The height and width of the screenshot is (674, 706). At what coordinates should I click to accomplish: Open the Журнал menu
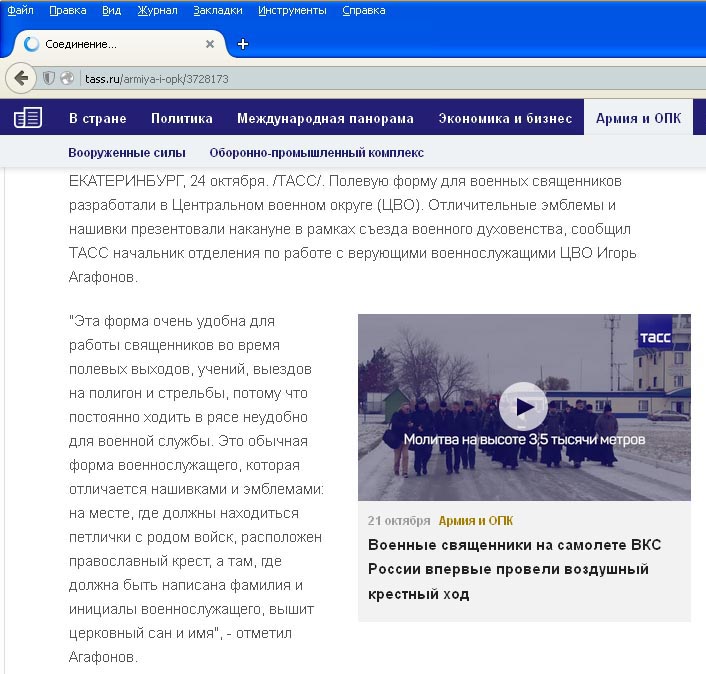coord(157,10)
